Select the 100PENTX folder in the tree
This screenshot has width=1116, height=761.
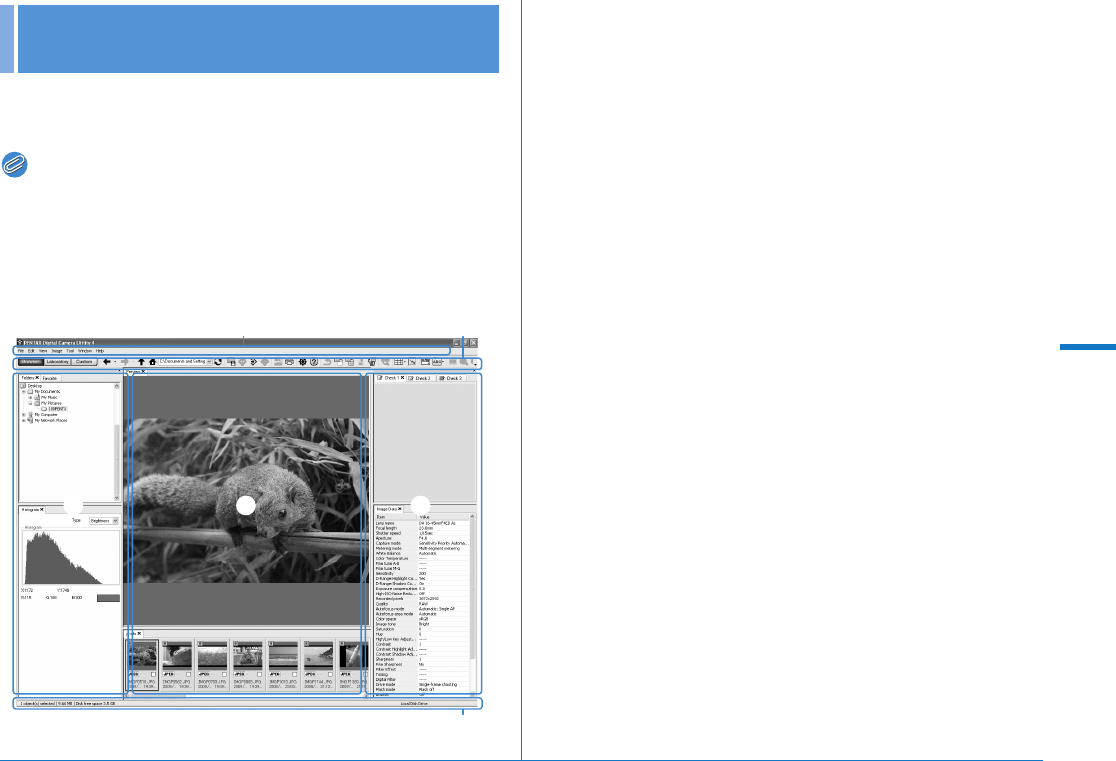coord(54,409)
